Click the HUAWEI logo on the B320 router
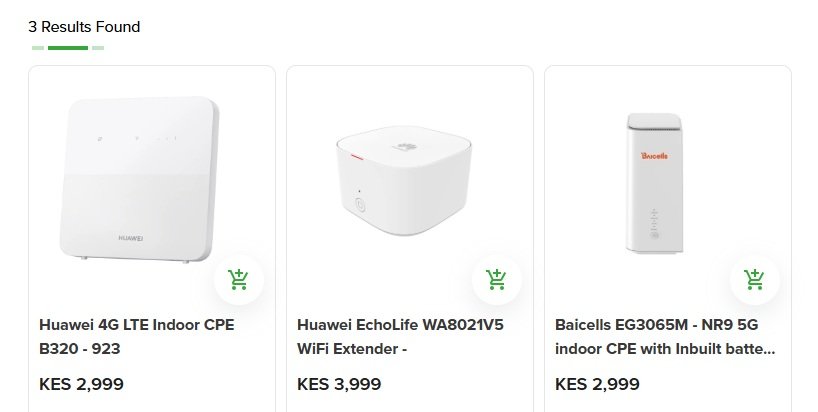Image resolution: width=818 pixels, height=412 pixels. tap(130, 238)
